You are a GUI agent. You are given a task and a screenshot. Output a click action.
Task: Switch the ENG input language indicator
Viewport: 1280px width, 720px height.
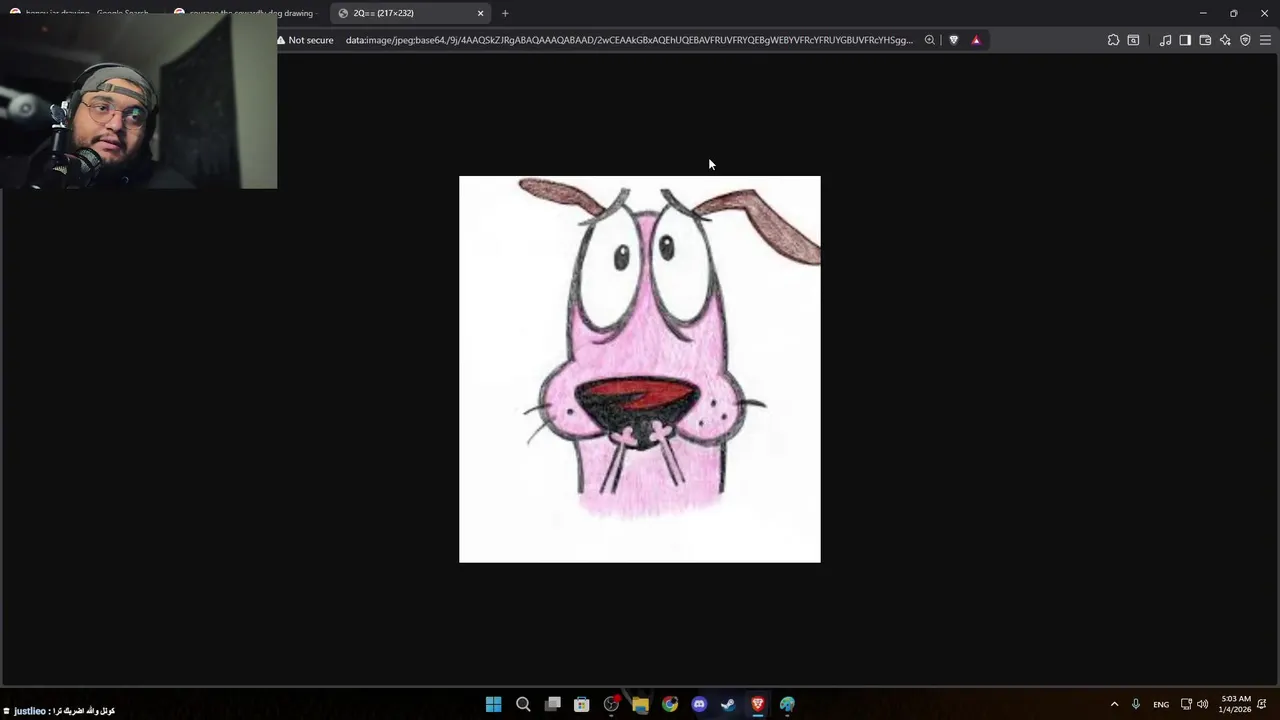tap(1161, 704)
